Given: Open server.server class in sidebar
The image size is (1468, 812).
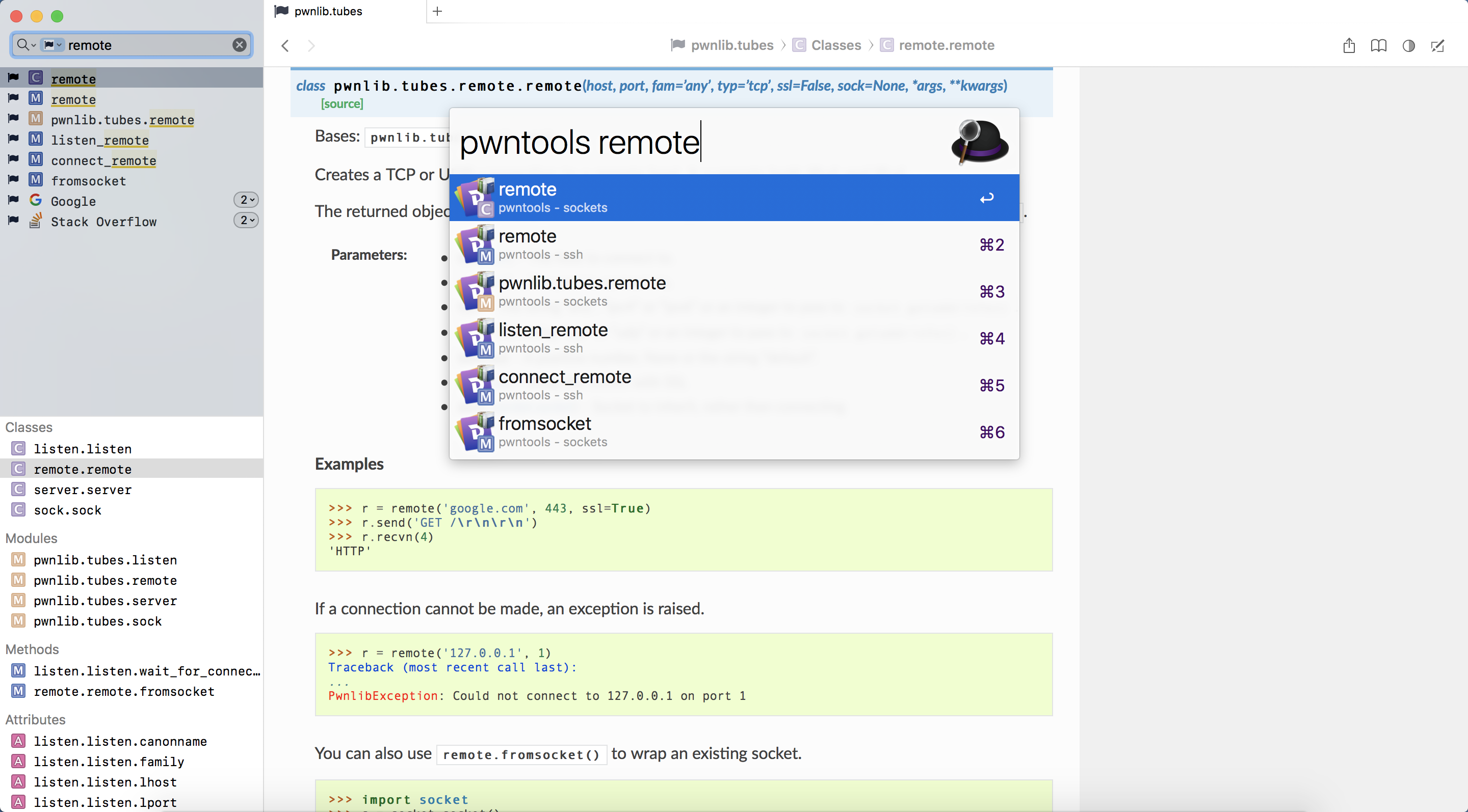Looking at the screenshot, I should pyautogui.click(x=83, y=490).
